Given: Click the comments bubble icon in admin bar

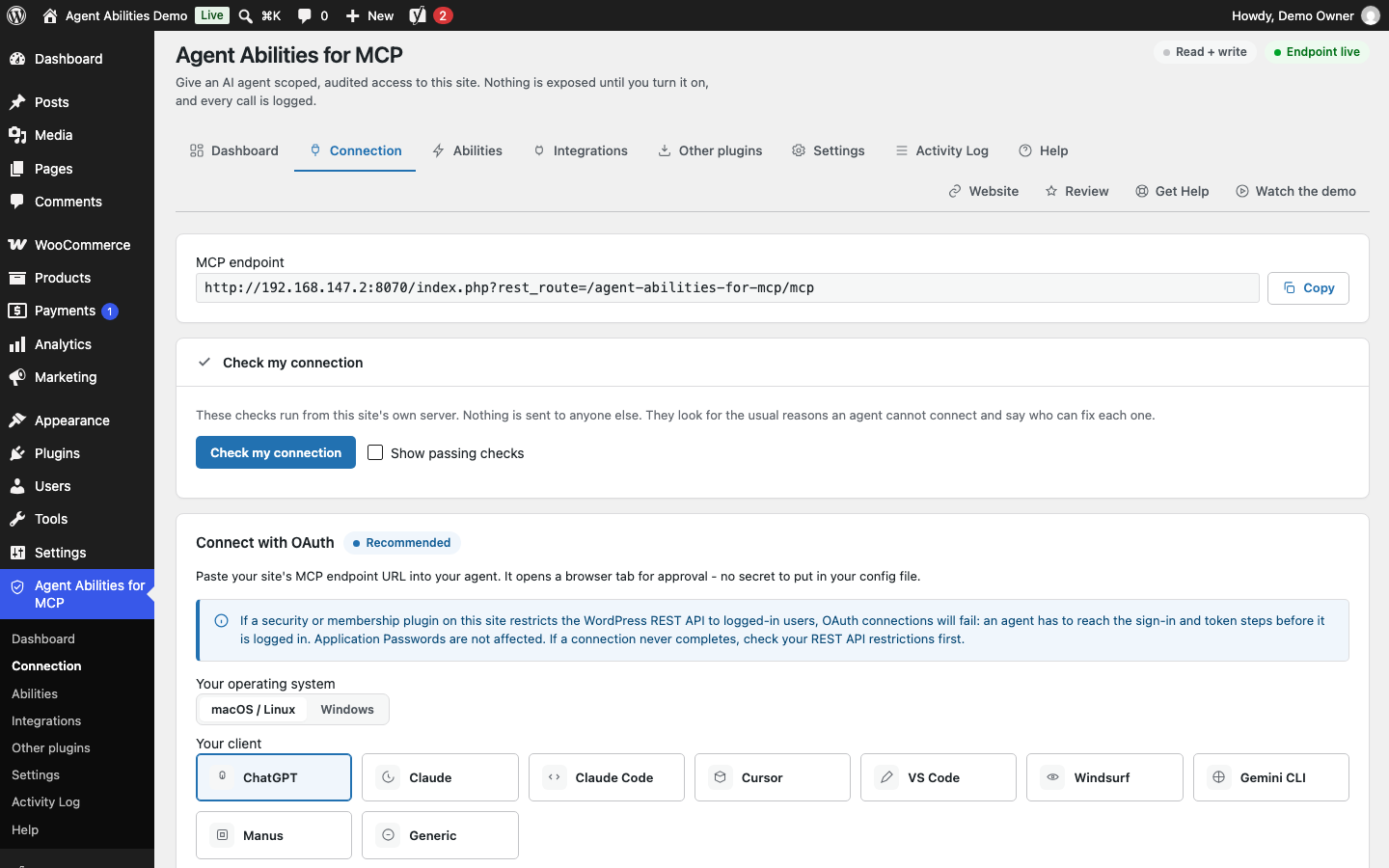Looking at the screenshot, I should [x=305, y=15].
